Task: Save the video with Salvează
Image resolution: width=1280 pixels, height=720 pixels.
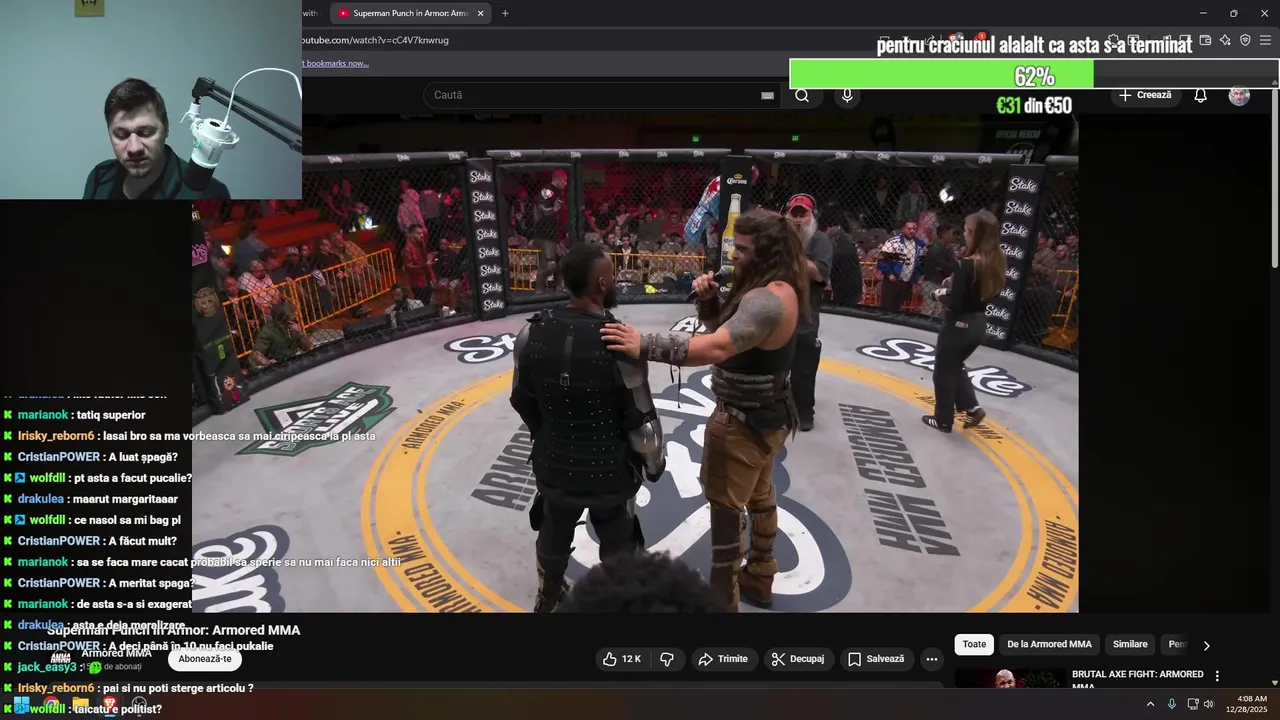Action: [876, 659]
